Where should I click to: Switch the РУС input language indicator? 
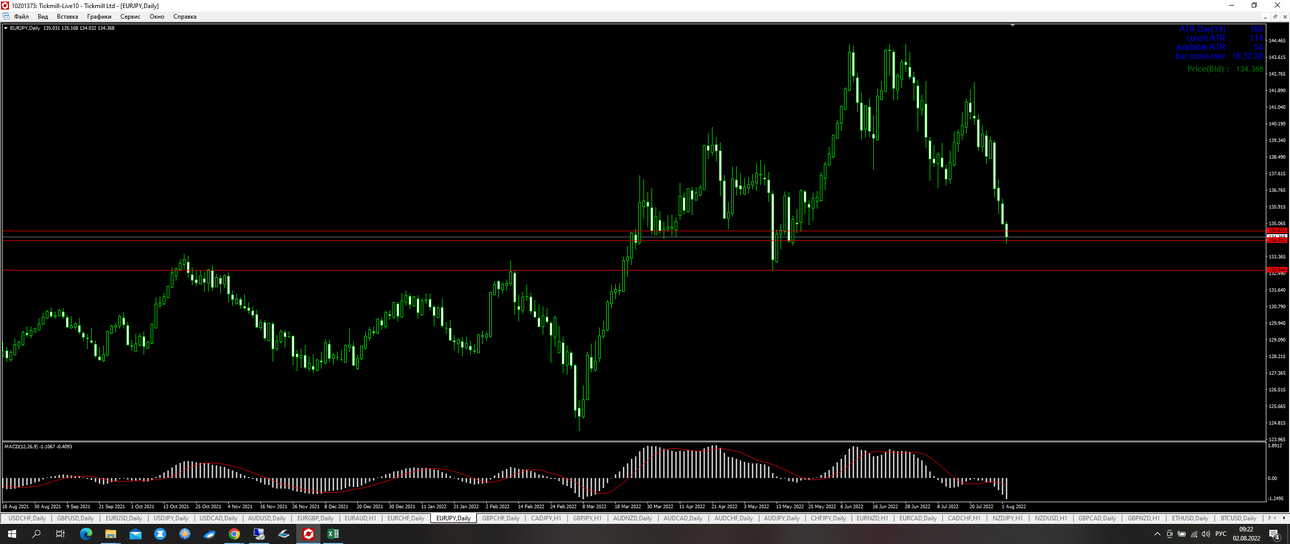(1221, 534)
